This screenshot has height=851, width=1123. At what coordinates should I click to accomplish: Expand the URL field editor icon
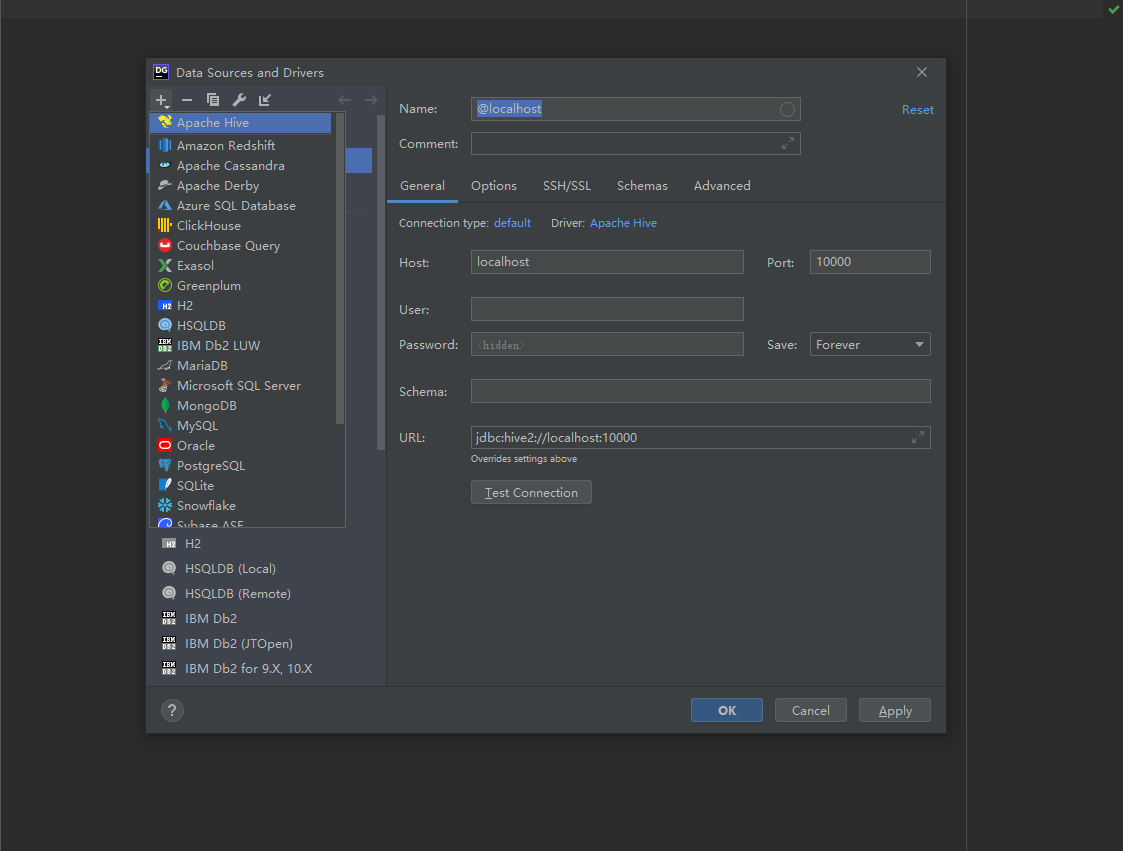[917, 438]
